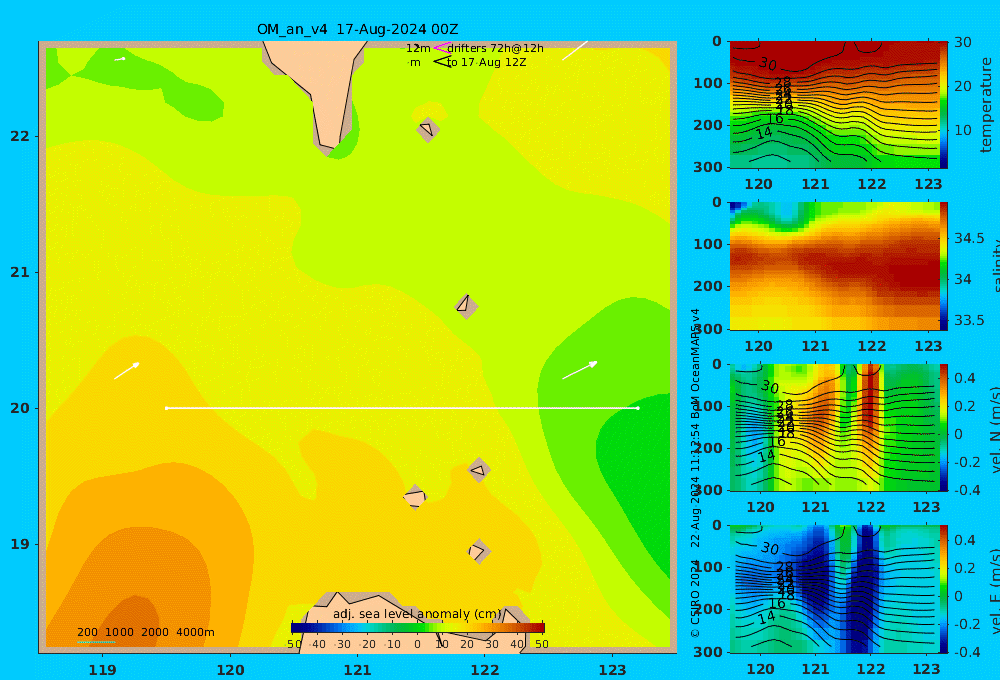Click the temperature section plot
The height and width of the screenshot is (680, 1000).
[x=834, y=105]
